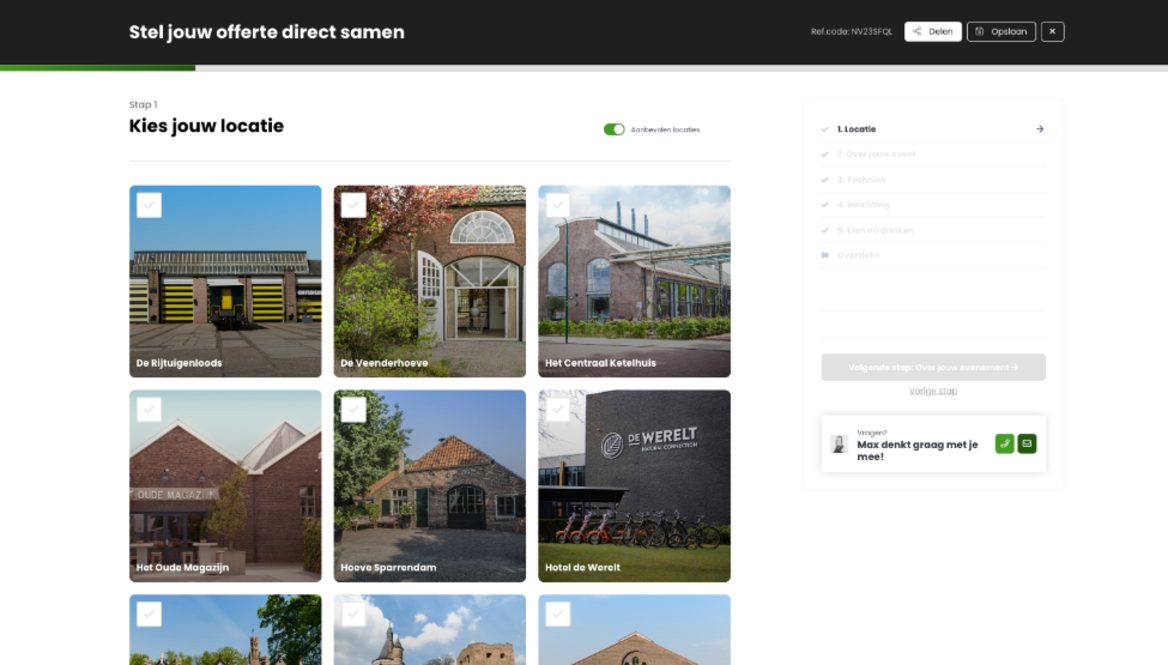Click the X close button in header

pyautogui.click(x=1052, y=32)
